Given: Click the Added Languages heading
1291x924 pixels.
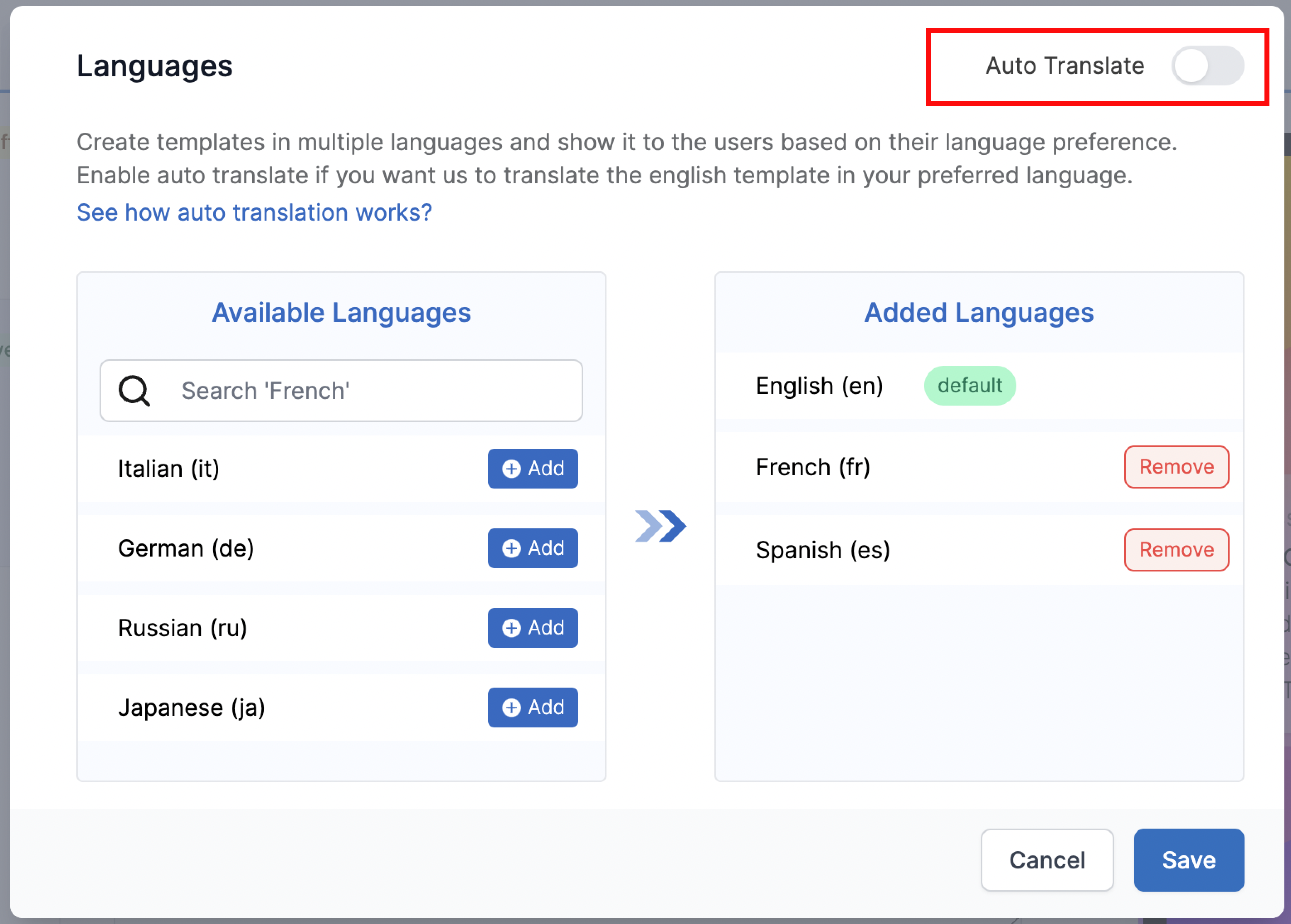Looking at the screenshot, I should click(979, 313).
